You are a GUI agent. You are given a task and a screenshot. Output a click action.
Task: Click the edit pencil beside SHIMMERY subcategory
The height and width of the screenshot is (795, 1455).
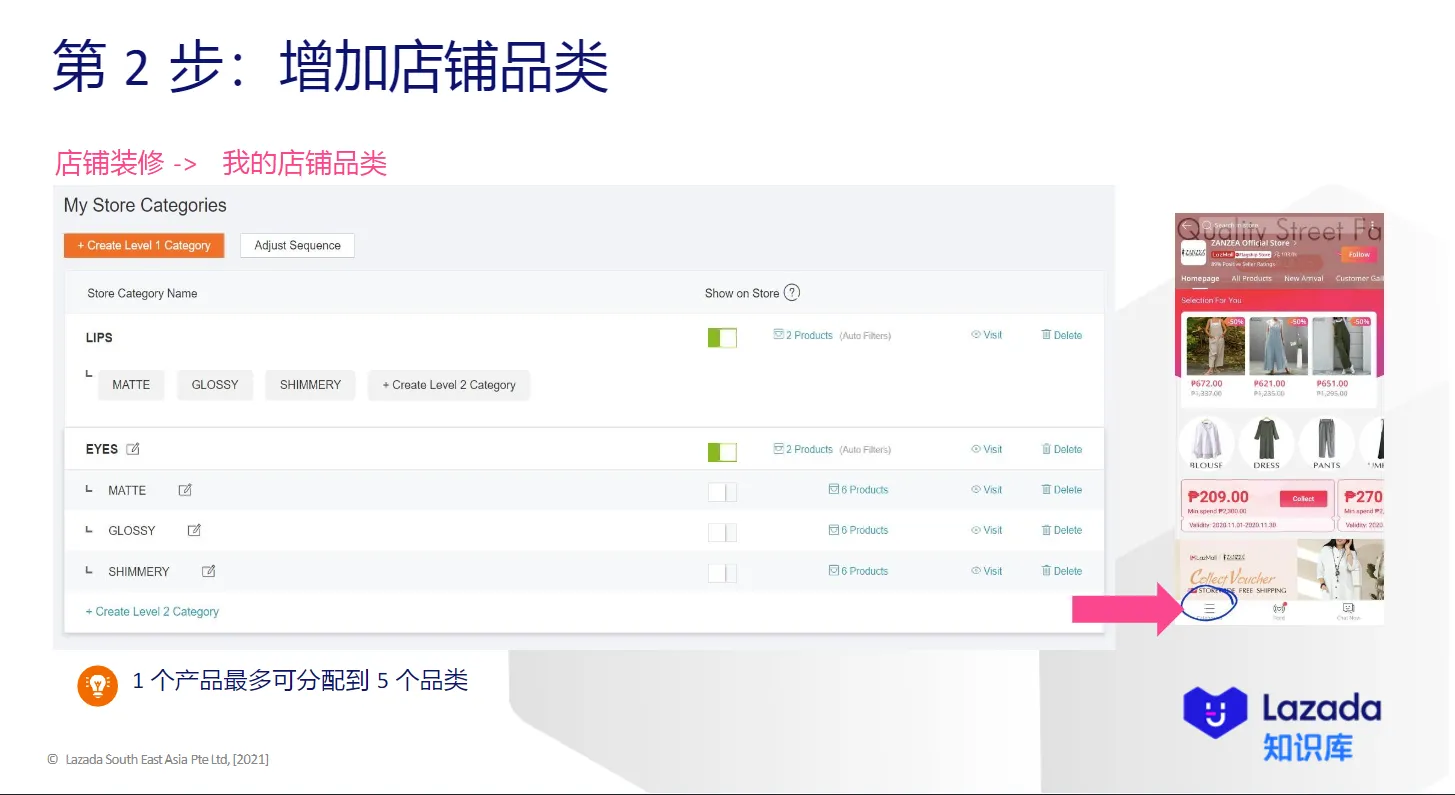click(208, 570)
